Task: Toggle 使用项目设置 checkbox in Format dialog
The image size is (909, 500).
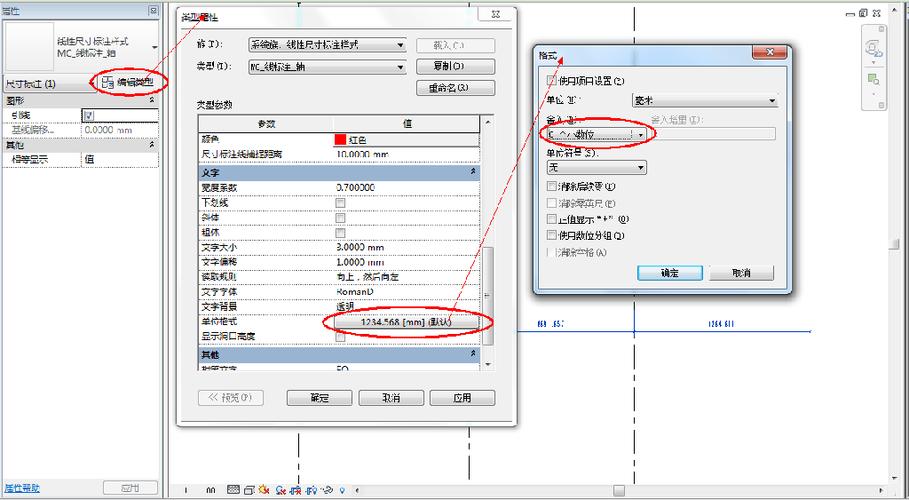Action: coord(552,81)
